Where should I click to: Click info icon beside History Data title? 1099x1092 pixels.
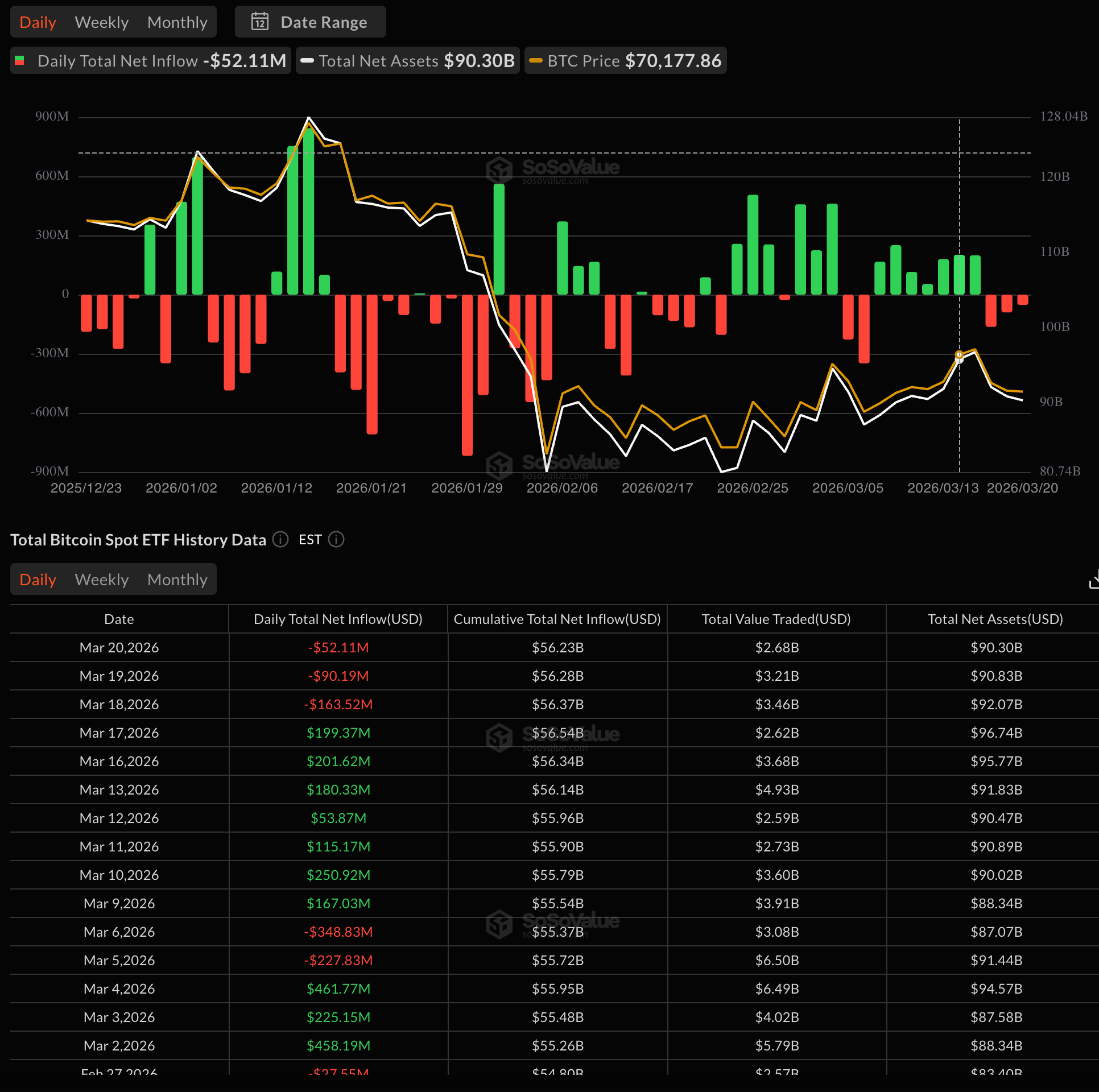pos(280,539)
